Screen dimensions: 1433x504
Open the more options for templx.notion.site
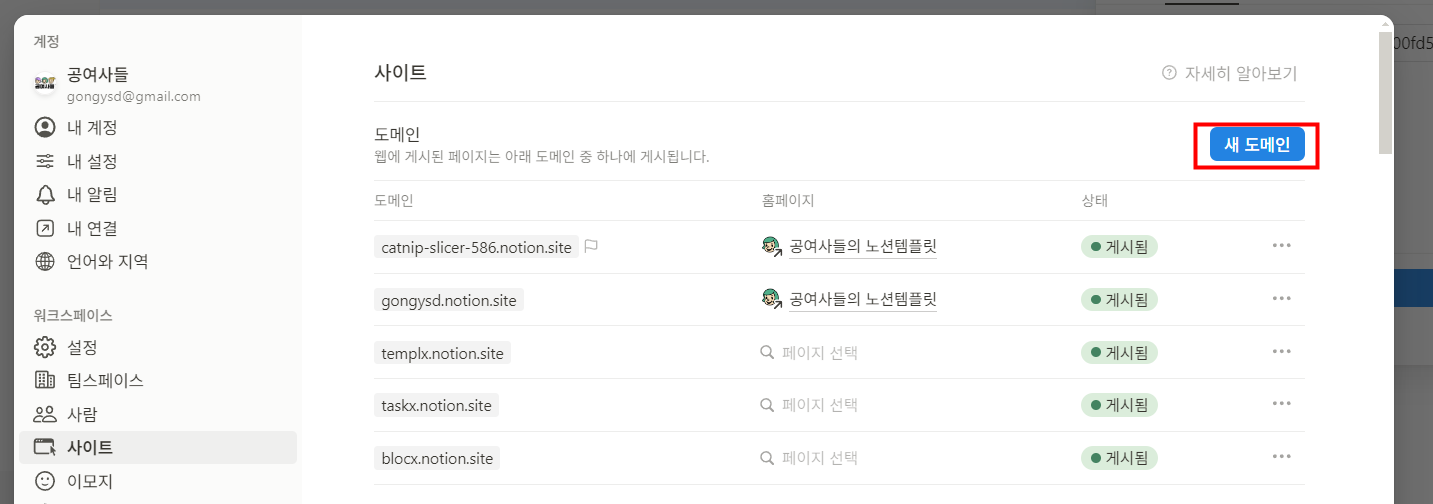click(x=1281, y=352)
